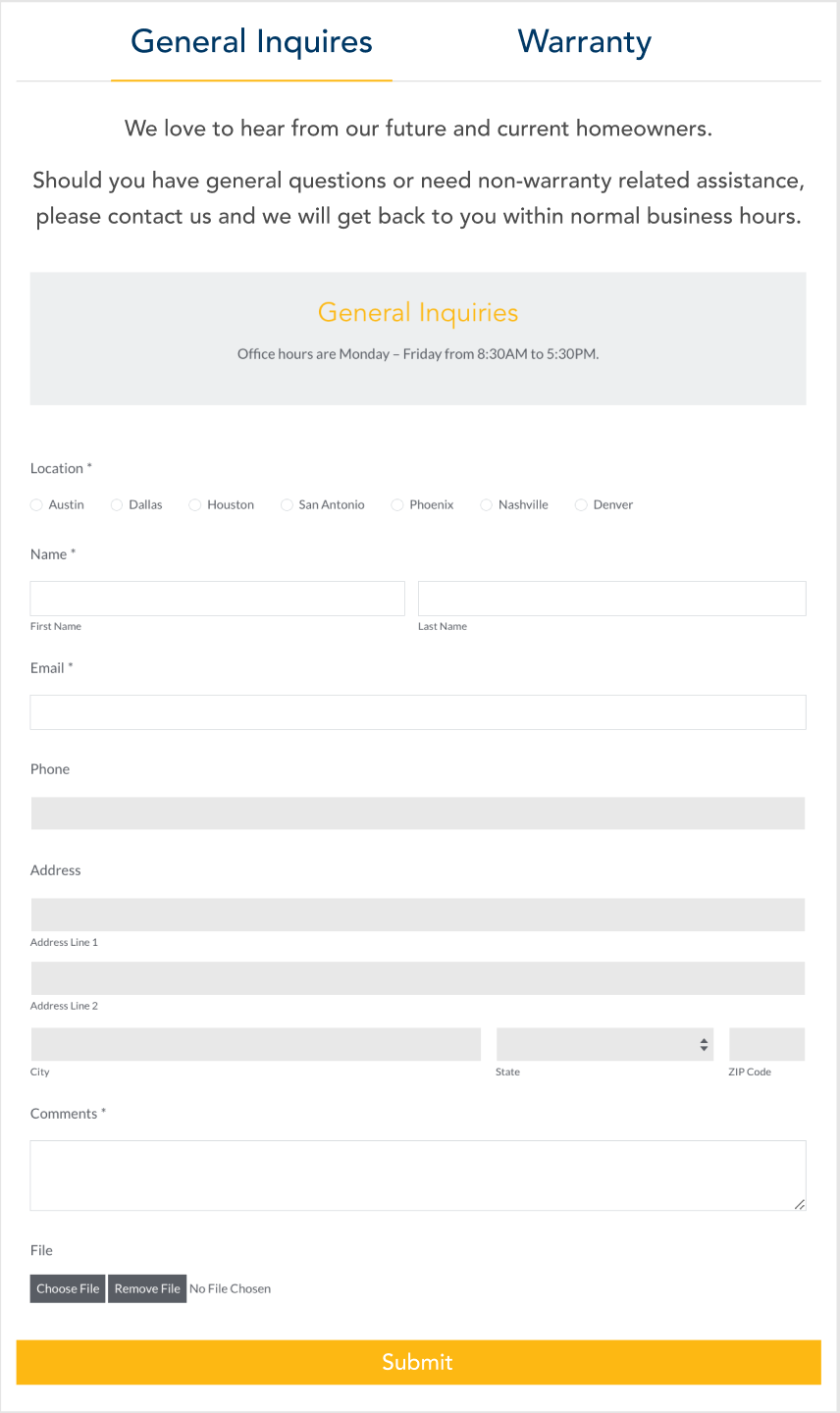The image size is (840, 1413).
Task: Choose Dallas as the location
Action: click(117, 505)
